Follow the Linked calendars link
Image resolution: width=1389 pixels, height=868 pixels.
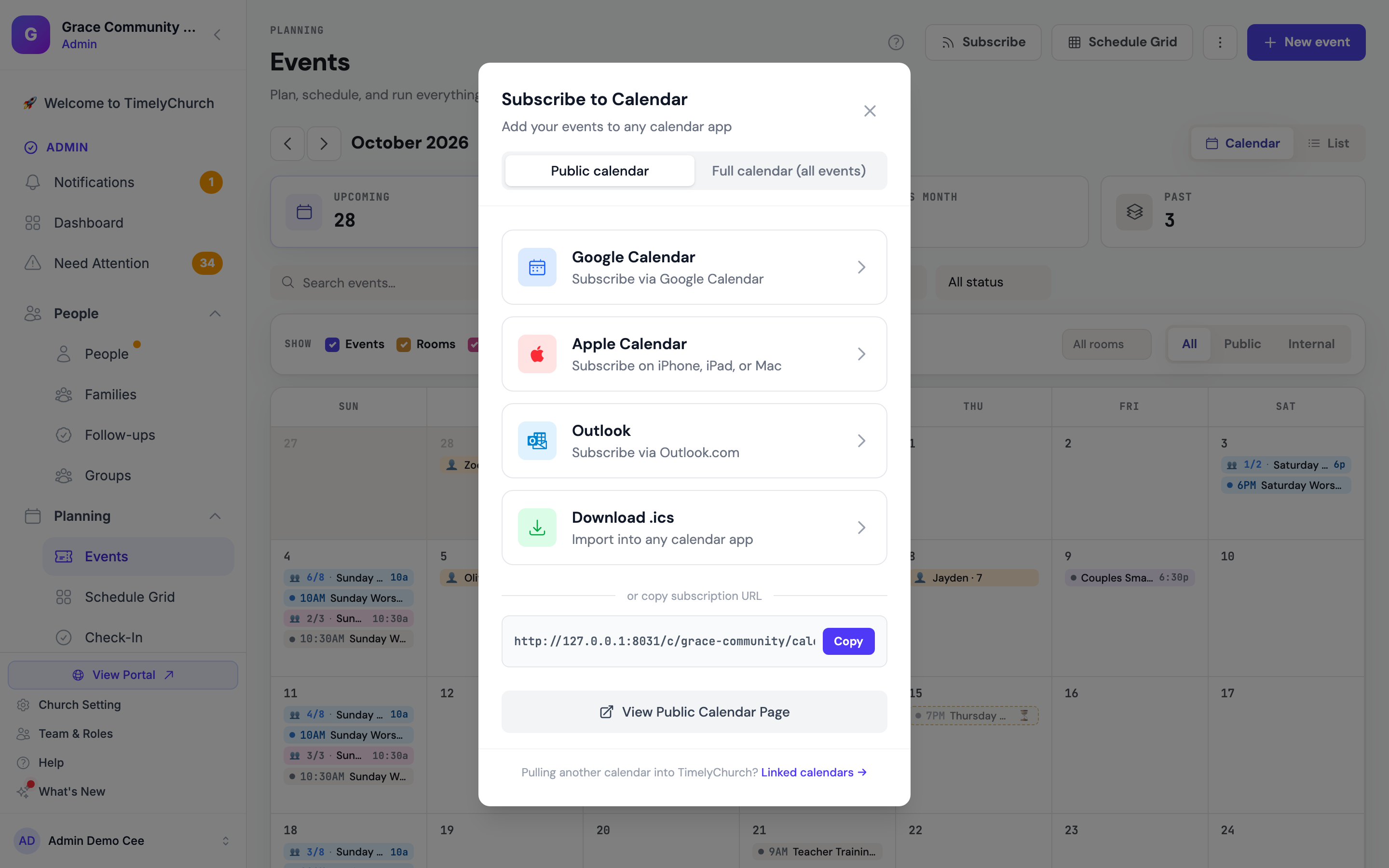813,772
